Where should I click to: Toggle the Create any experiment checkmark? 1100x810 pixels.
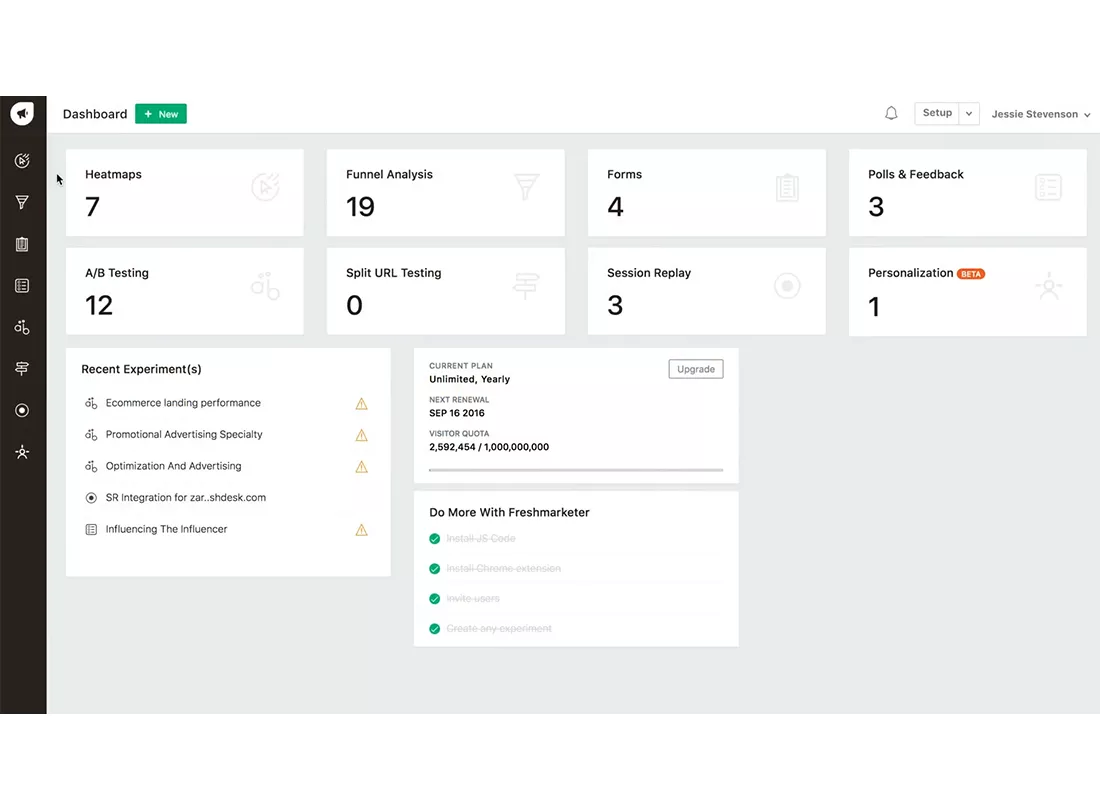434,629
